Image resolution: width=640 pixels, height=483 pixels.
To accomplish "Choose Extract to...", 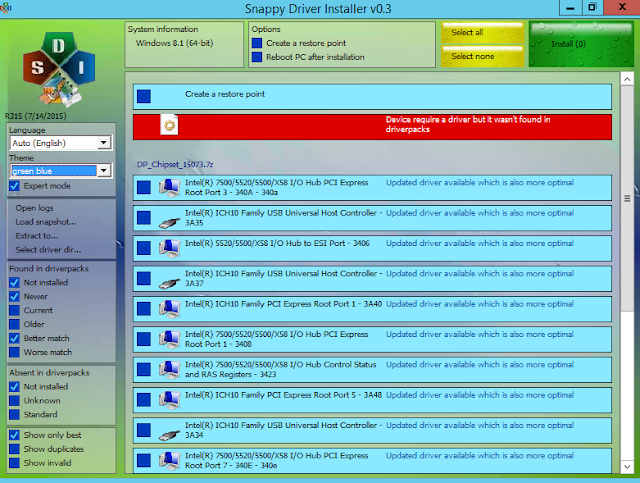I will pyautogui.click(x=37, y=236).
